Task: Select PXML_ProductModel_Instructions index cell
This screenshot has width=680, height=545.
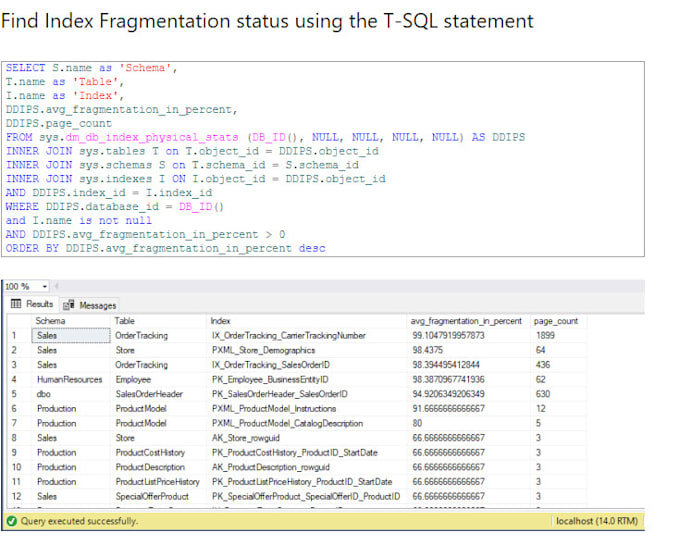Action: 274,409
